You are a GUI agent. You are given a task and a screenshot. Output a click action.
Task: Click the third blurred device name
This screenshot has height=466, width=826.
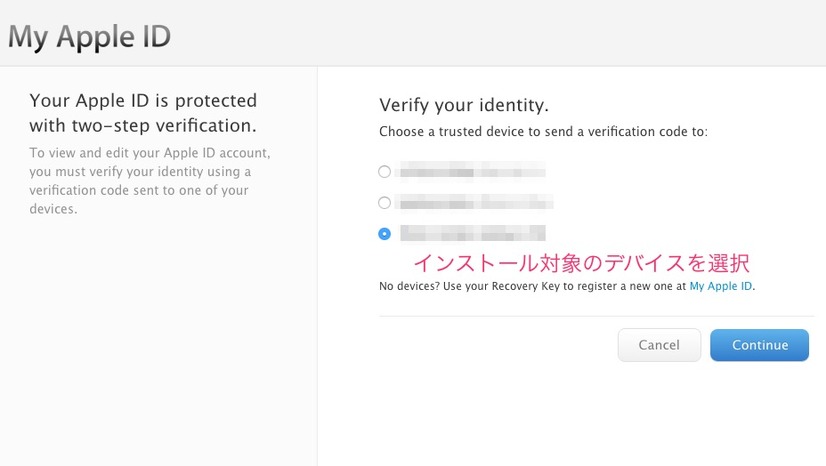click(x=473, y=233)
